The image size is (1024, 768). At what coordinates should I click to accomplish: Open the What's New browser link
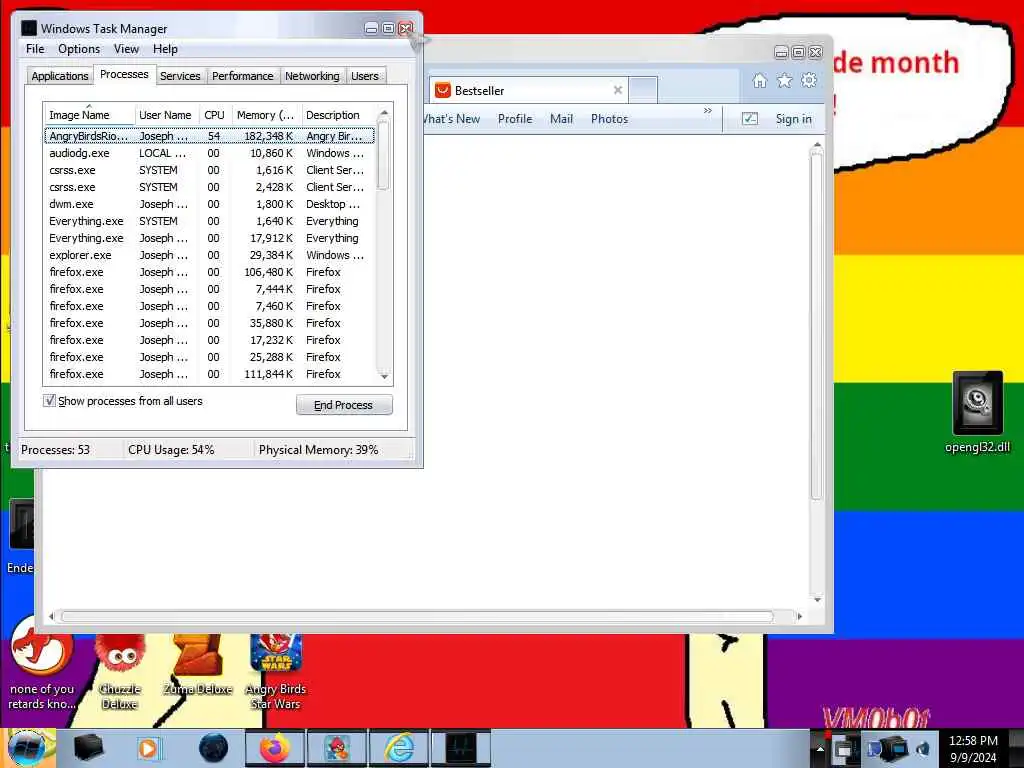(452, 119)
